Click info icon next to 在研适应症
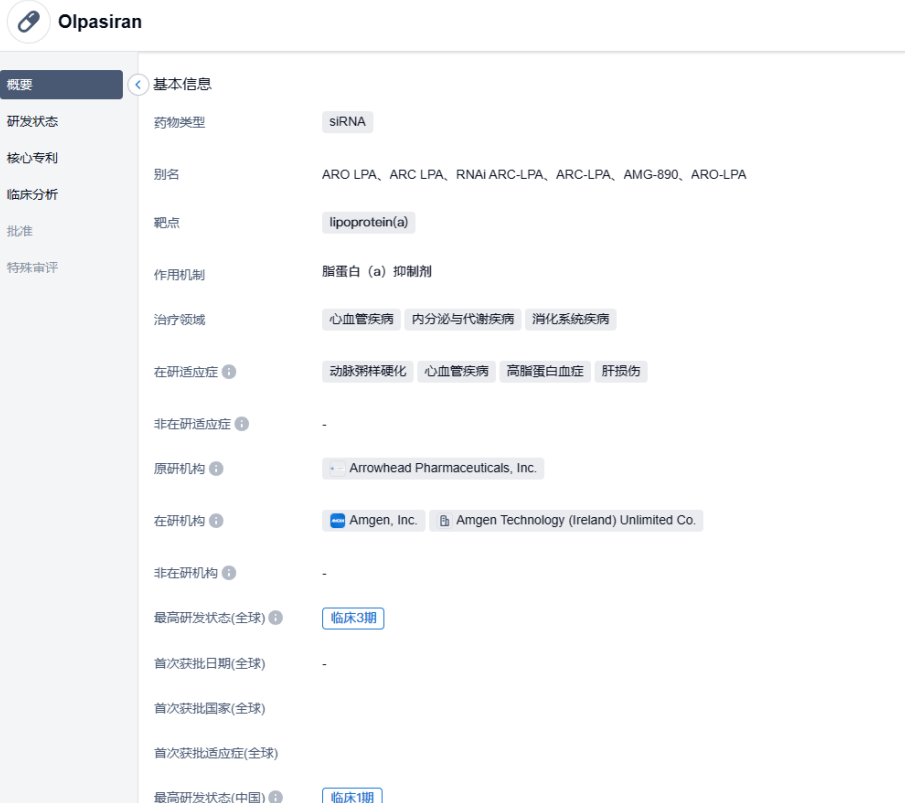Image resolution: width=905 pixels, height=803 pixels. point(229,372)
